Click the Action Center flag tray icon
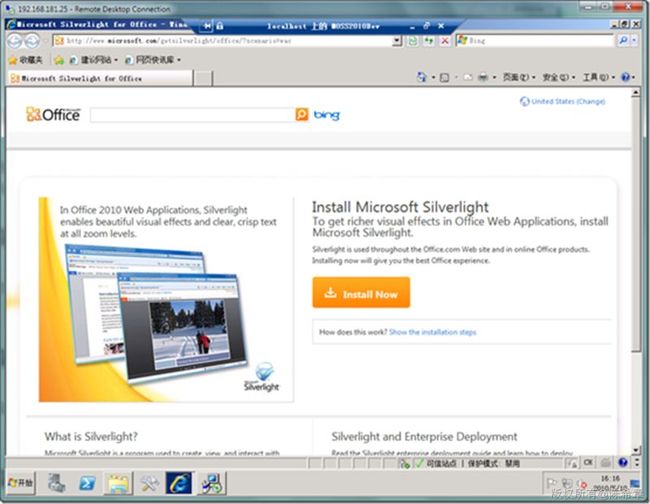The image size is (650, 504). [551, 484]
